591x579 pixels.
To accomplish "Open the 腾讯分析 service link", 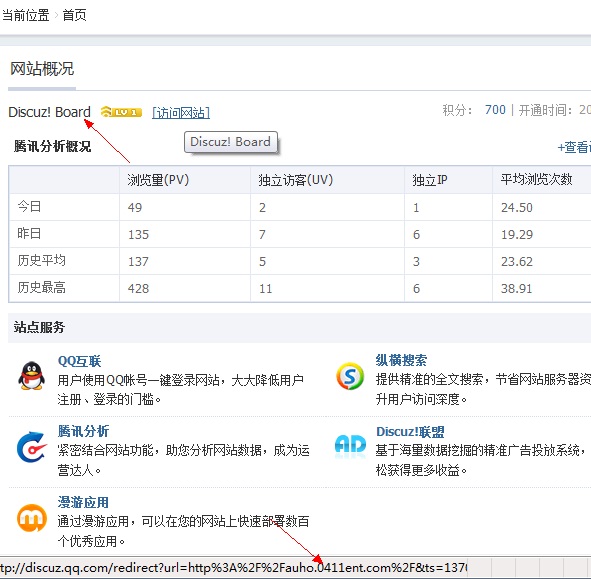I will coord(83,431).
